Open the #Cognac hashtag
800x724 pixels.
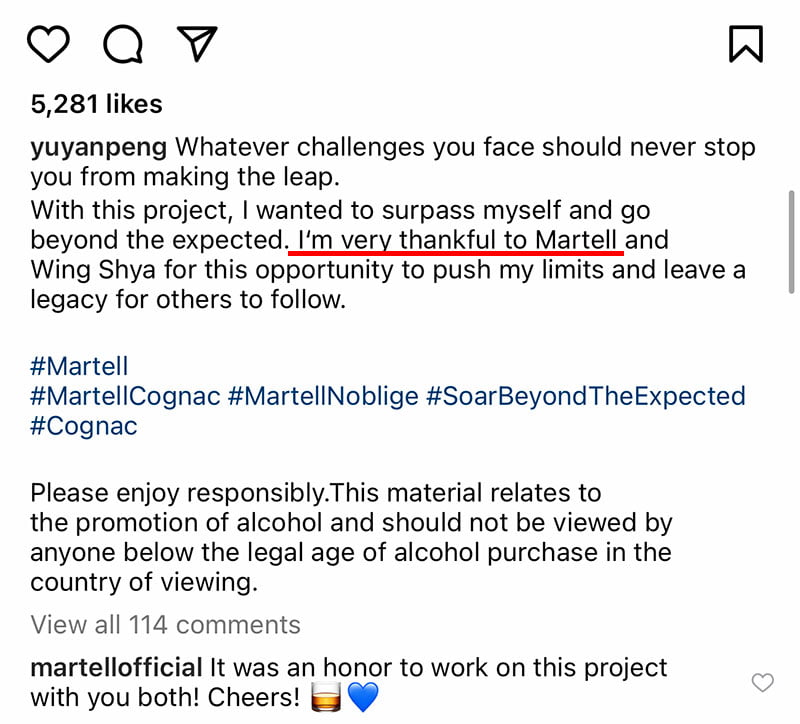pyautogui.click(x=84, y=427)
